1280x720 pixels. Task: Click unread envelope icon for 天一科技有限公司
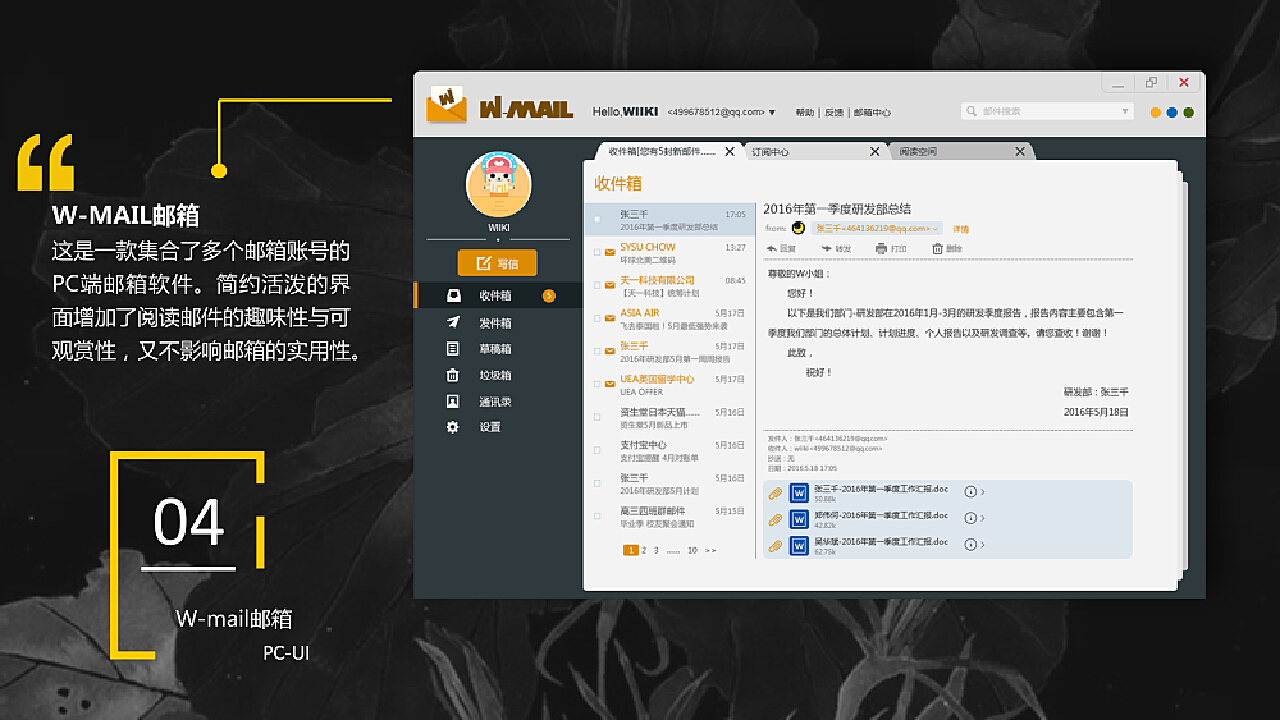(x=610, y=285)
